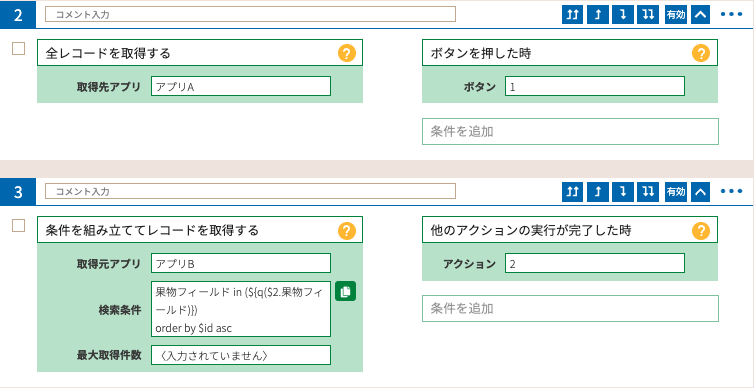Add a condition under row 2
This screenshot has width=754, height=388.
(570, 132)
